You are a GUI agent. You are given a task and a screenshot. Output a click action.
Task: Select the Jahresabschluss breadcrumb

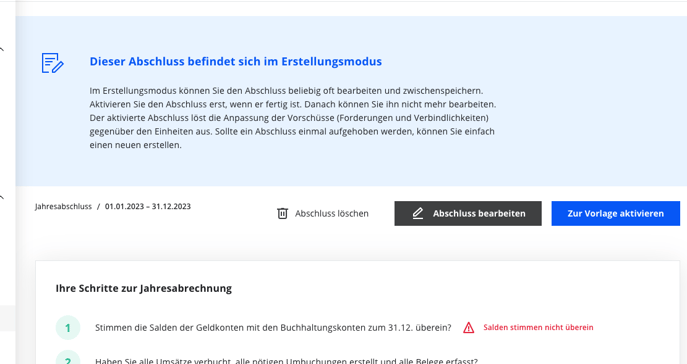click(x=64, y=206)
